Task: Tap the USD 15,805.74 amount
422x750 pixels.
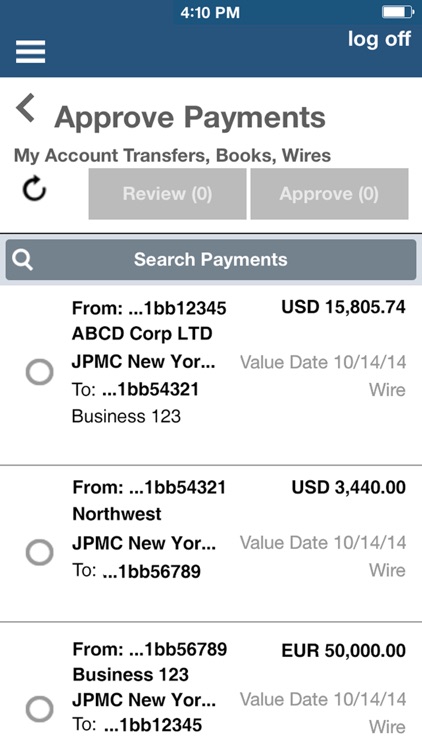Action: coord(344,307)
